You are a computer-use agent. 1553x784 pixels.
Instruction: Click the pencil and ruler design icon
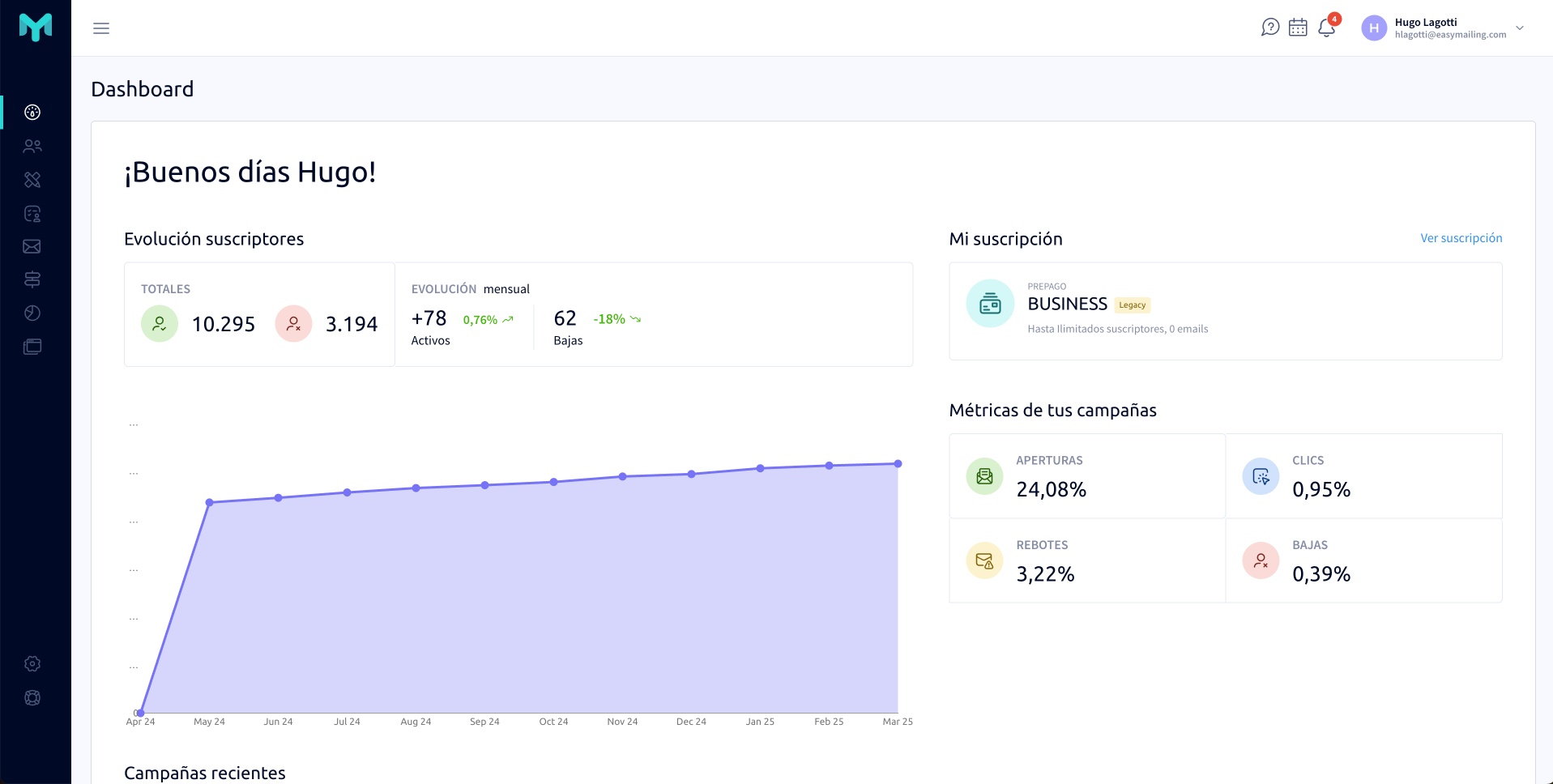point(32,180)
